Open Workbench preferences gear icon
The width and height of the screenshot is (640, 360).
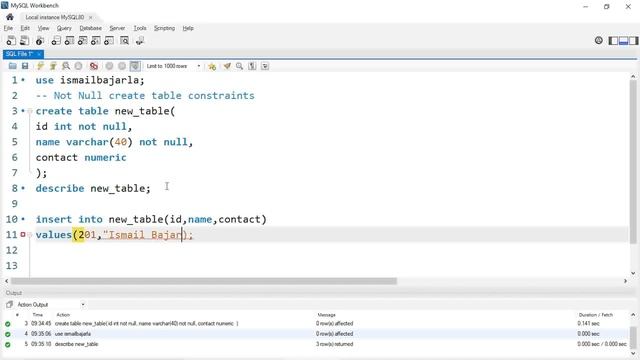coord(599,40)
